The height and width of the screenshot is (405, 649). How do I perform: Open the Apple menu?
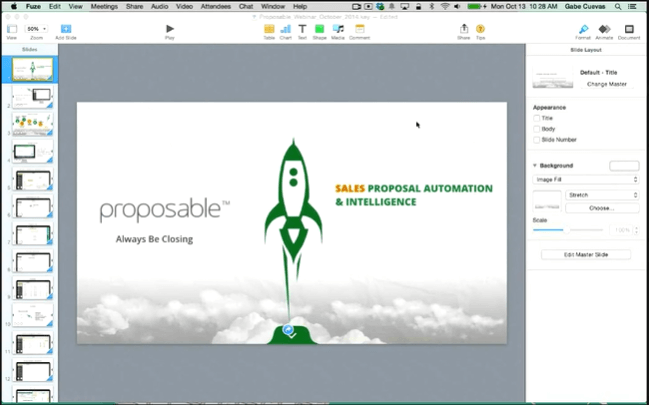14,6
